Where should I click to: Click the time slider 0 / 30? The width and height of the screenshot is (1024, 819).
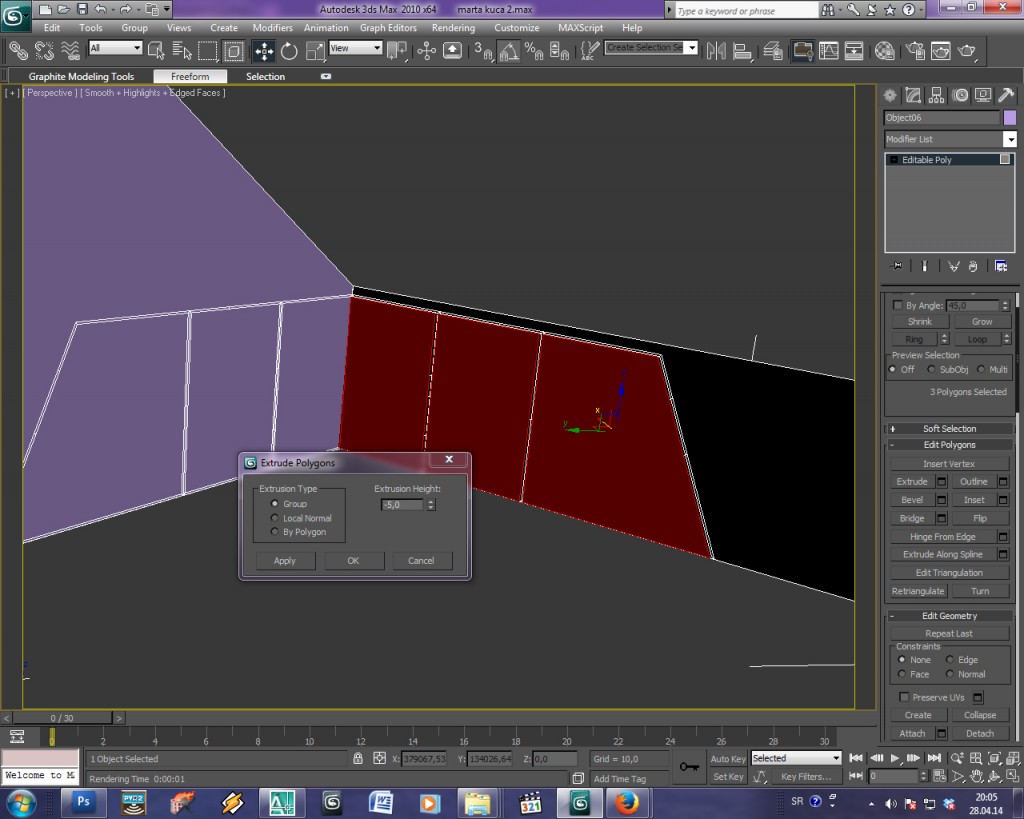point(62,718)
